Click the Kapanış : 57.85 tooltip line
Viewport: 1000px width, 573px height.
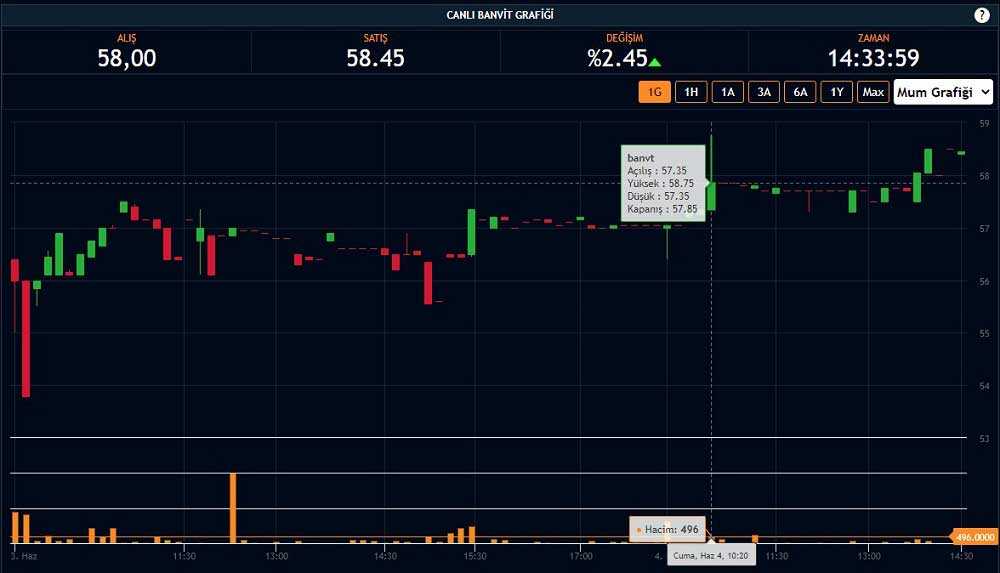(x=662, y=209)
